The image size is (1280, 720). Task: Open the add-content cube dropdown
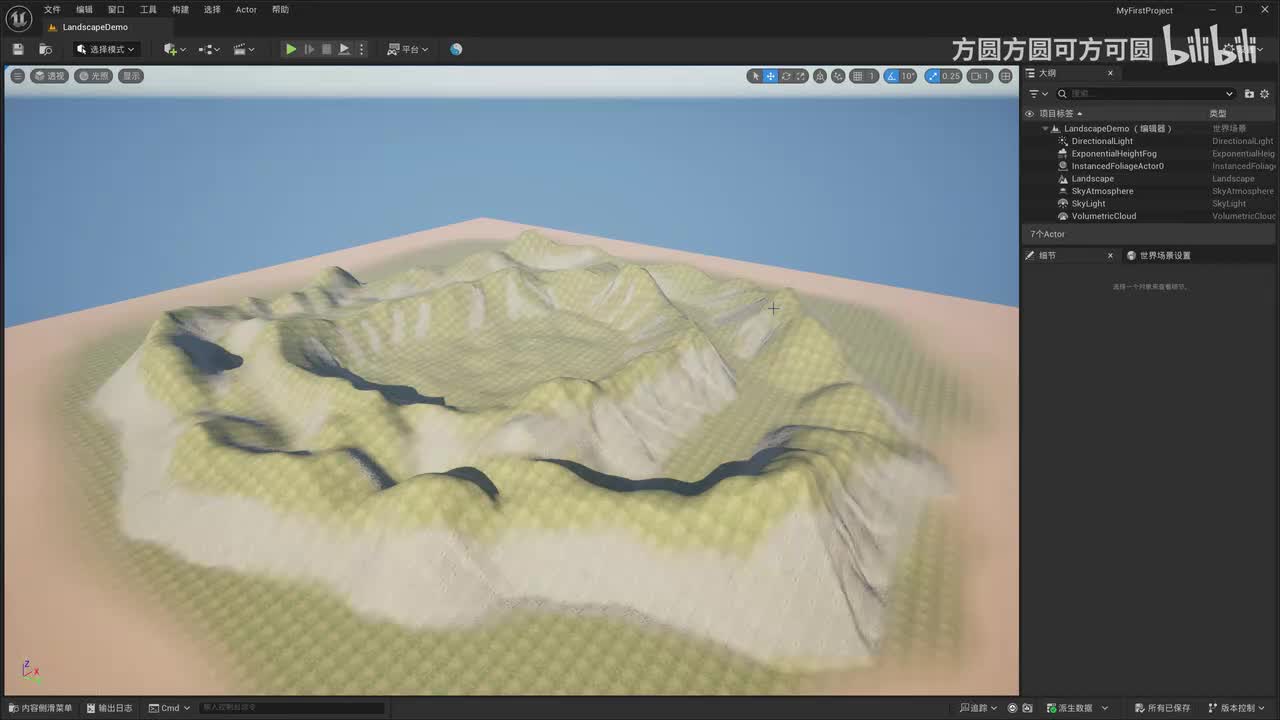click(x=175, y=49)
